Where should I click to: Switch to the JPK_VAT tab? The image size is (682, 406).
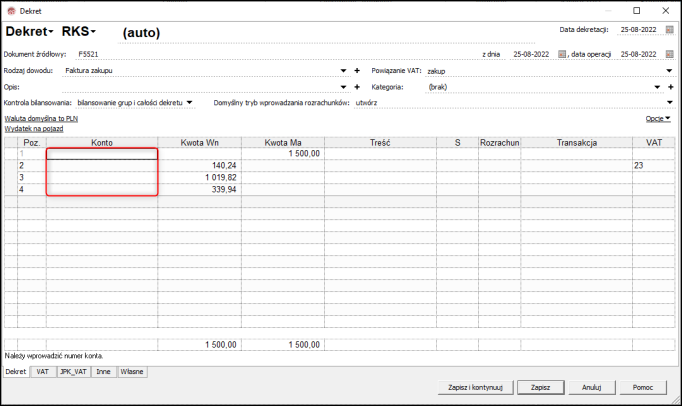(x=73, y=372)
